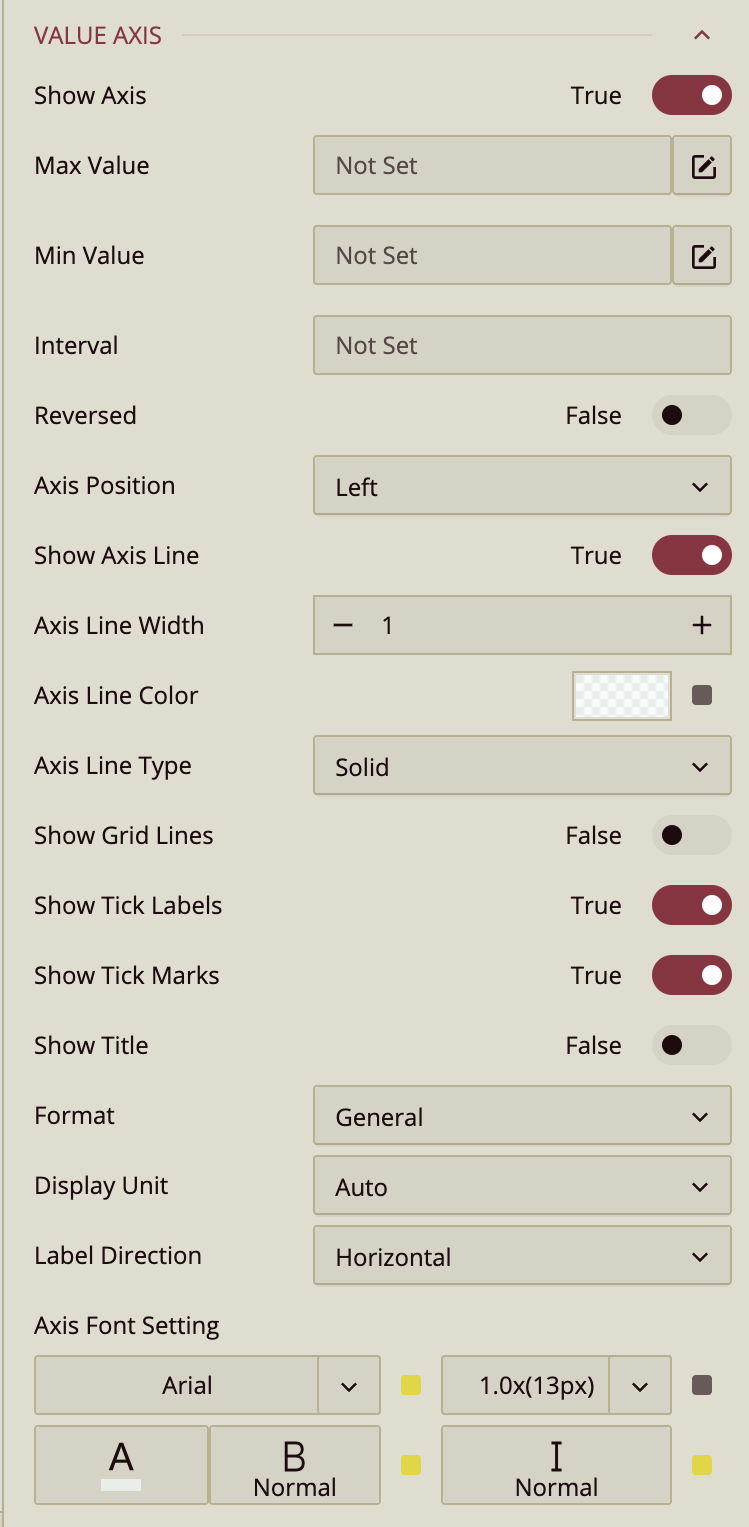Enable the Show Grid Lines toggle

point(691,836)
